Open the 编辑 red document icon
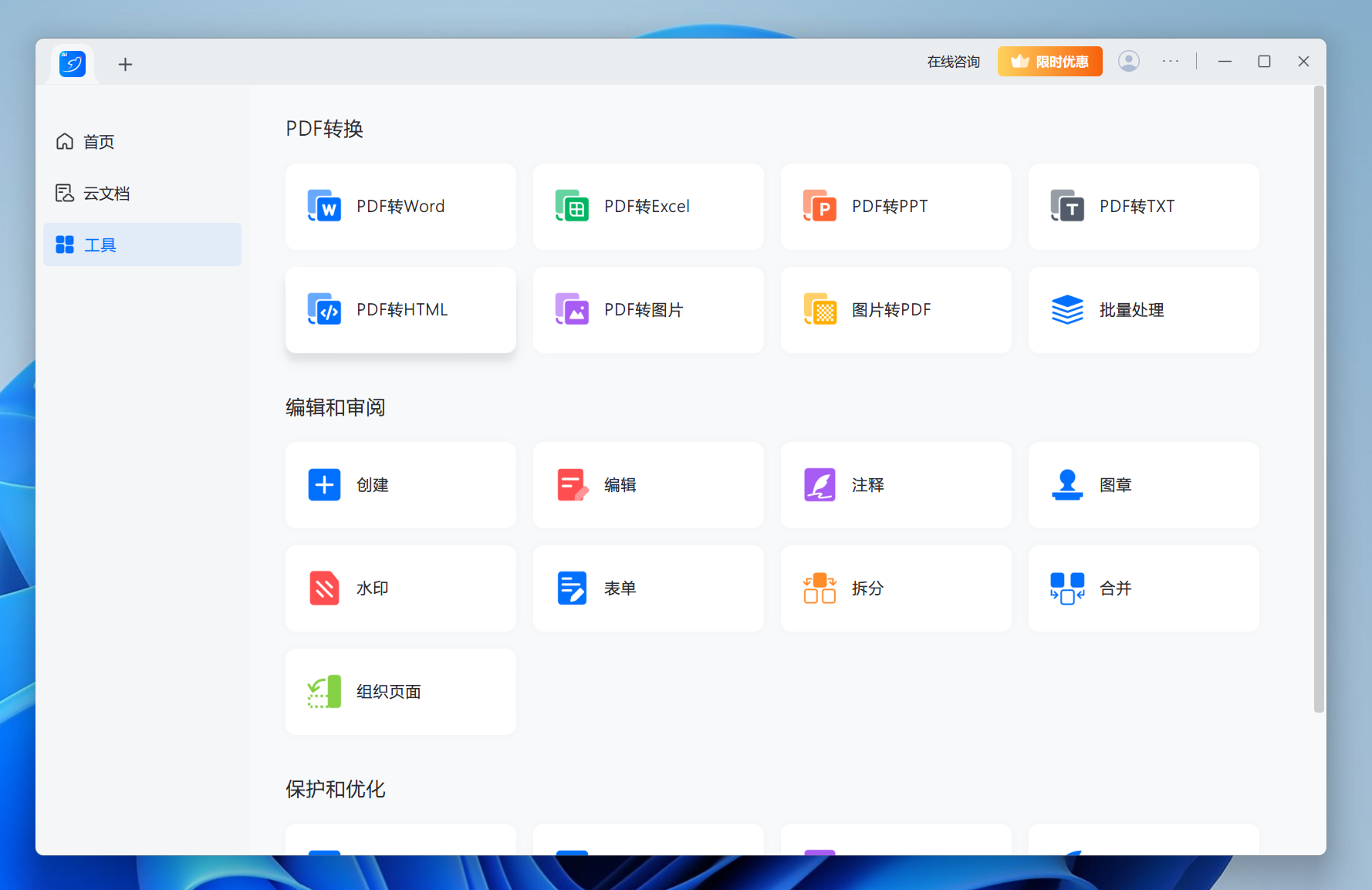Screen dimensions: 1372x890 [573, 484]
